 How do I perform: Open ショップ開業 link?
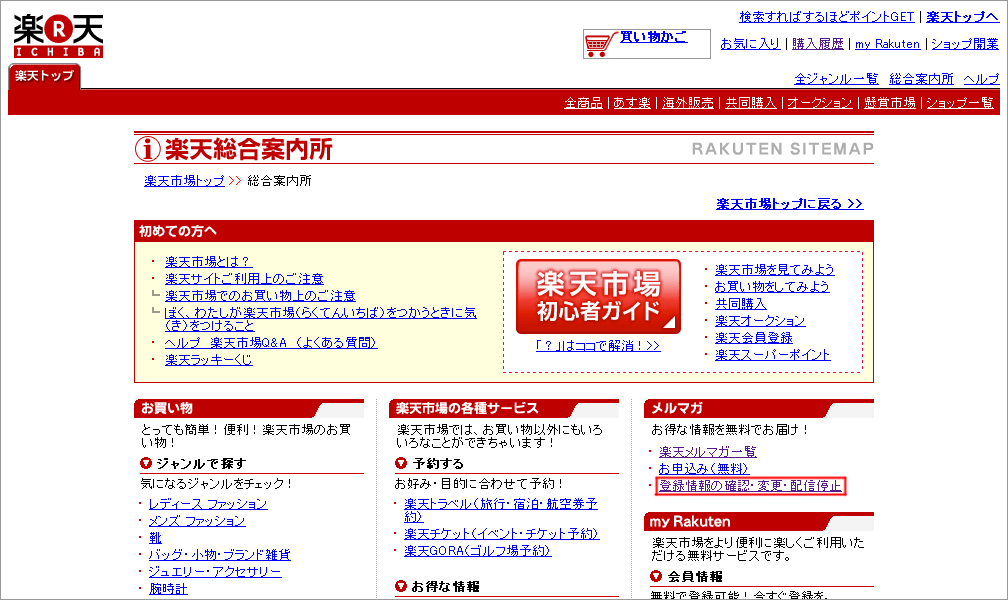pyautogui.click(x=965, y=44)
